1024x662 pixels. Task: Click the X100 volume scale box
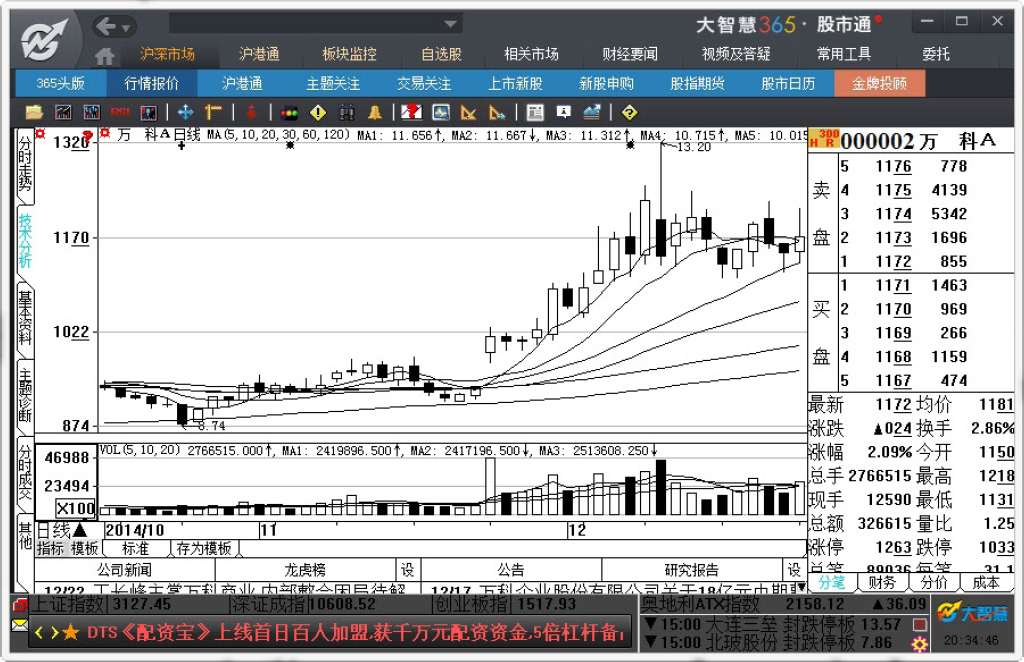pos(75,508)
